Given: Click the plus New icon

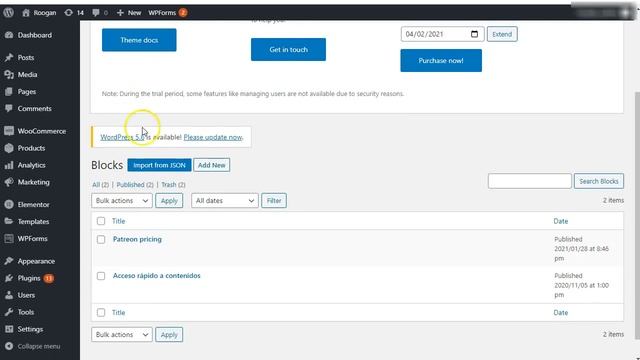Looking at the screenshot, I should coord(120,13).
